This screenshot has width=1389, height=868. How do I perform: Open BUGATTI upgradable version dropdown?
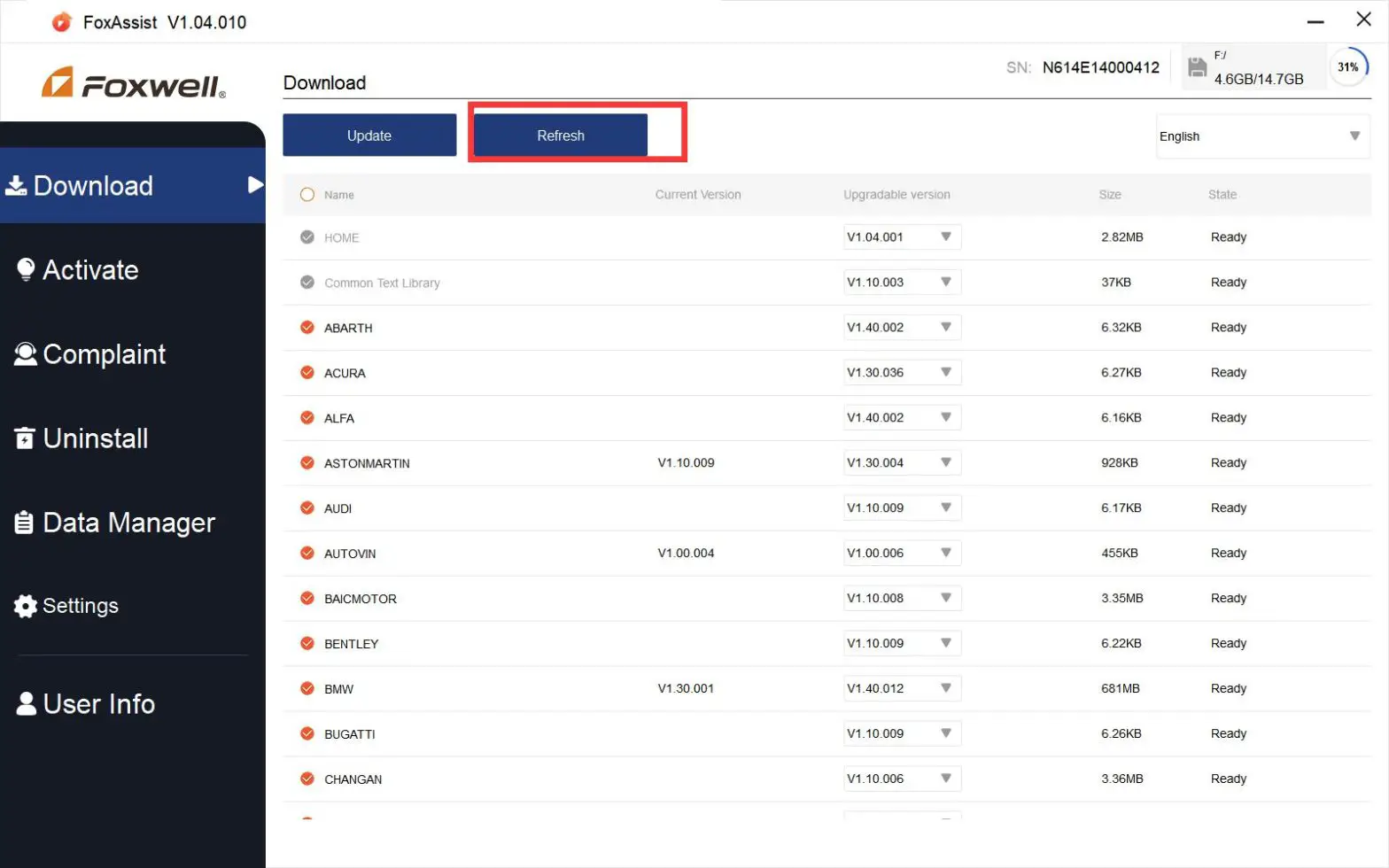[x=902, y=733]
